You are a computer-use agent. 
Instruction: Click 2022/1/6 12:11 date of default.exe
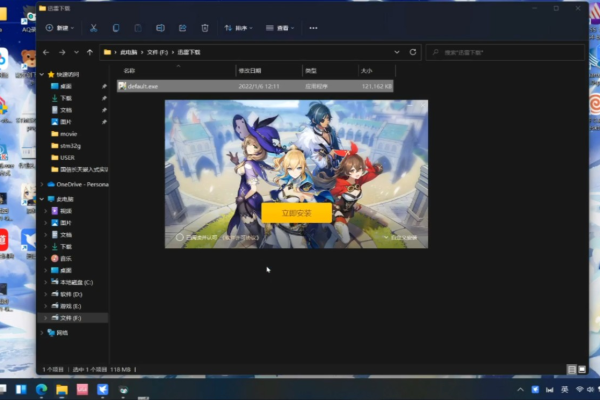coord(259,87)
